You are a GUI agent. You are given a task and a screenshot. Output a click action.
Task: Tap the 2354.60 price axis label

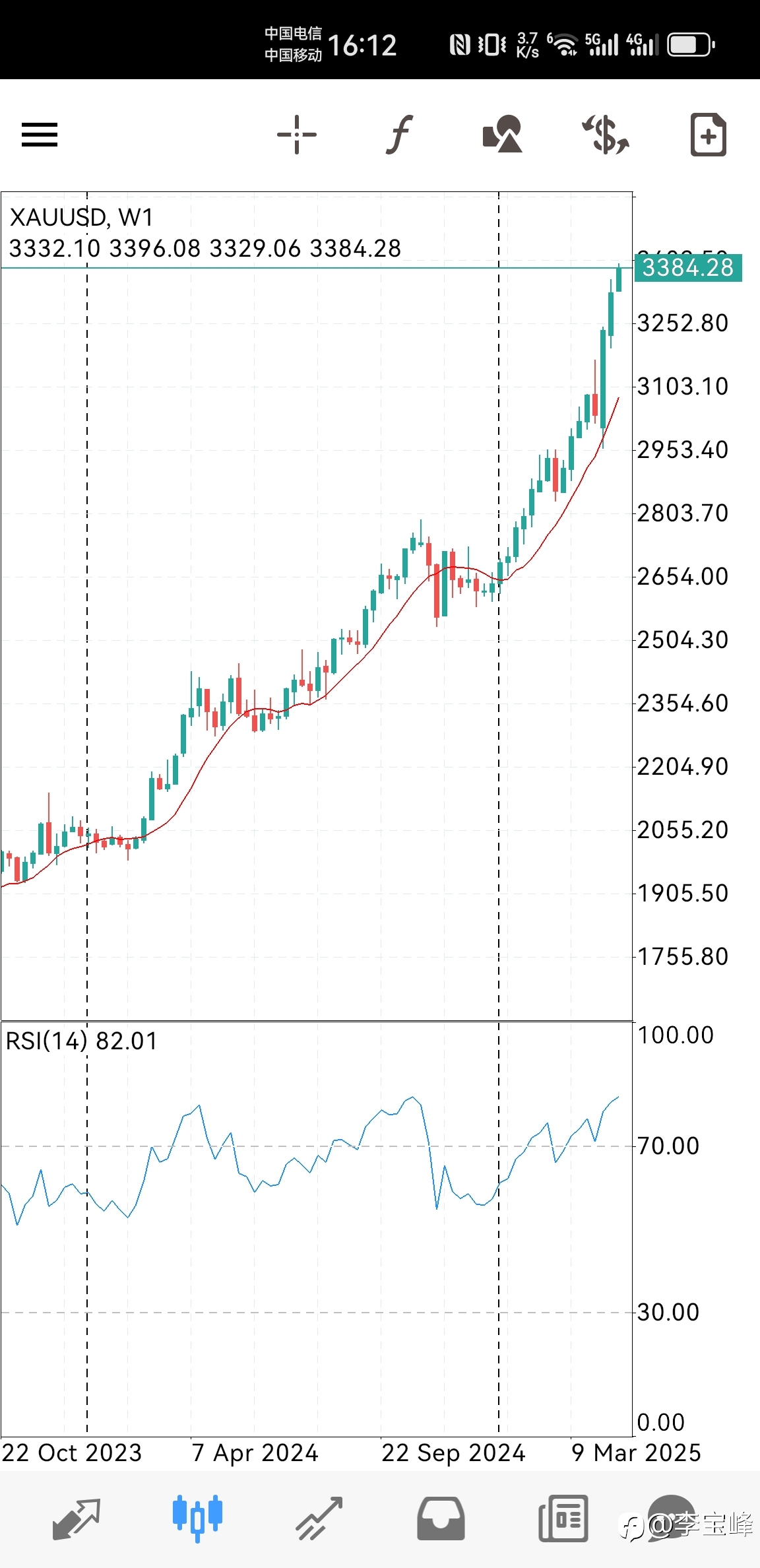683,703
